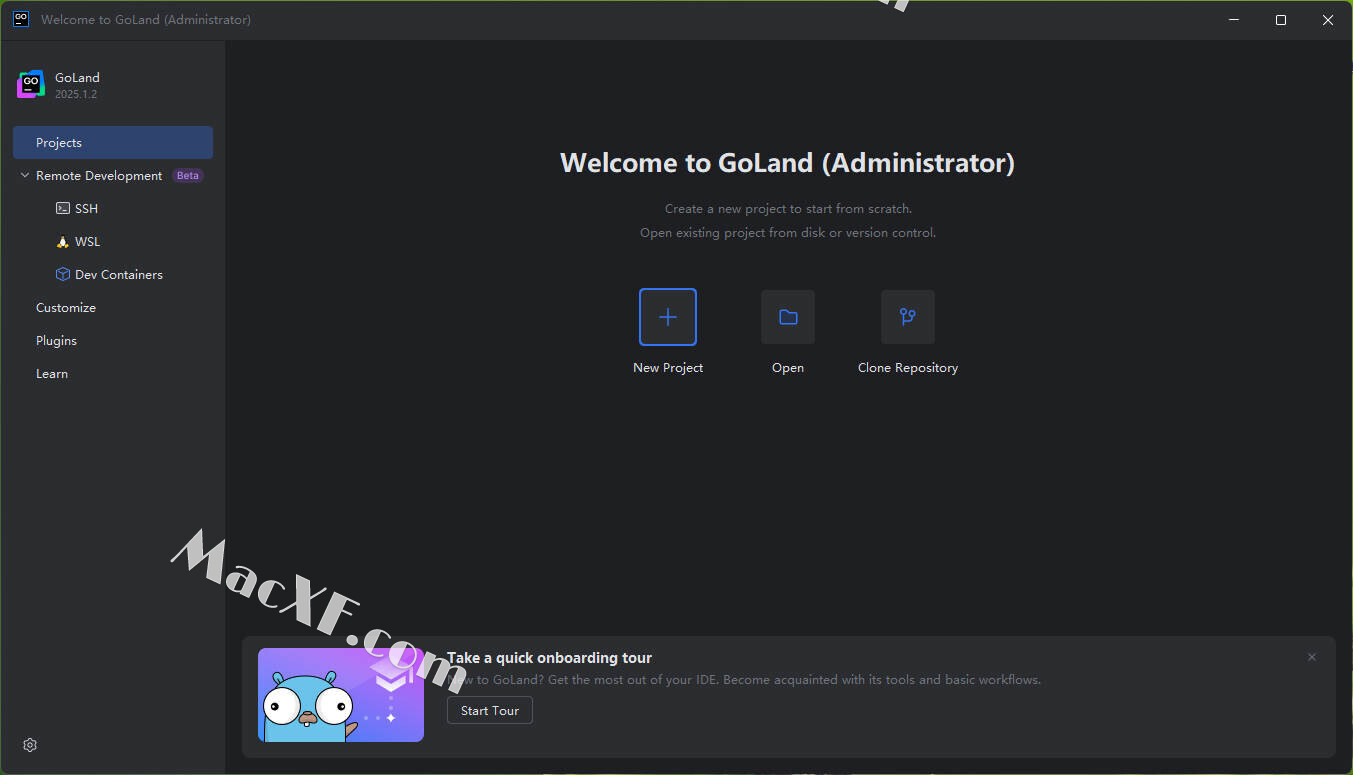The height and width of the screenshot is (775, 1353).
Task: Open the Plugins section
Action: [x=56, y=341]
